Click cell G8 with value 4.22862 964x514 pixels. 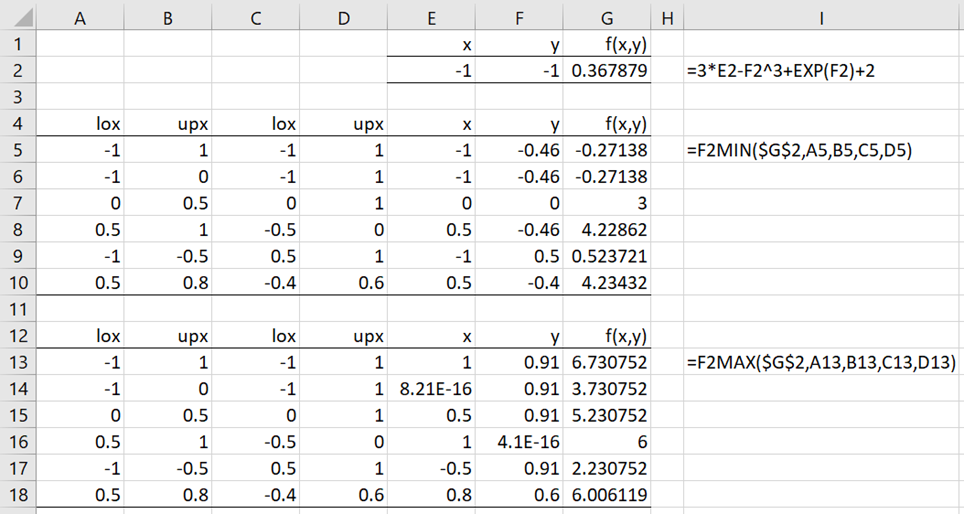(607, 229)
